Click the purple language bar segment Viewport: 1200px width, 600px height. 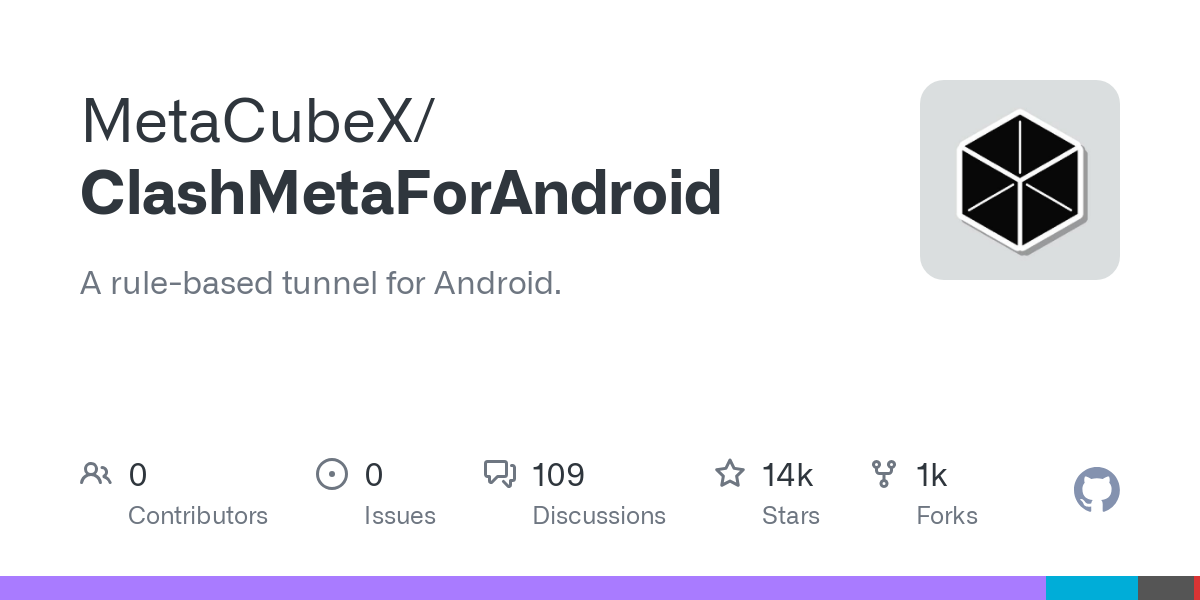pos(520,588)
